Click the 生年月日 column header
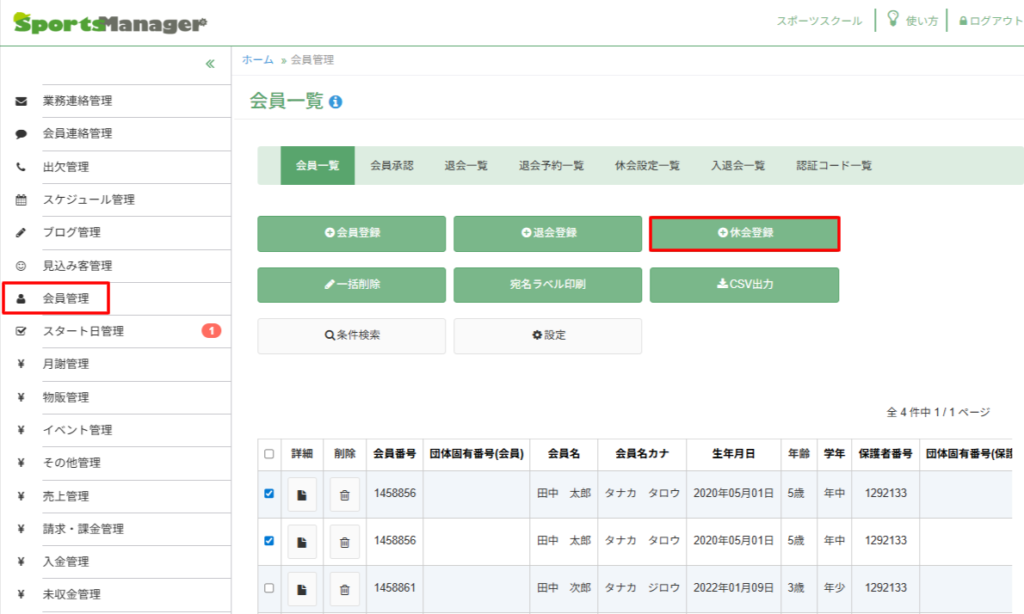The image size is (1024, 614). pyautogui.click(x=733, y=454)
